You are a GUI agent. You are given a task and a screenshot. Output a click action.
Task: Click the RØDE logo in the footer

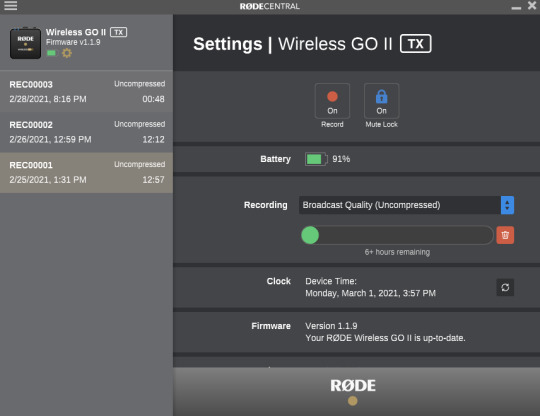click(353, 386)
